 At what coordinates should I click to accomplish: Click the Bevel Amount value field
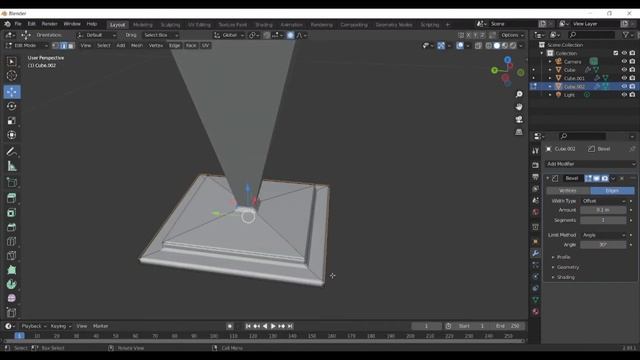(x=603, y=210)
